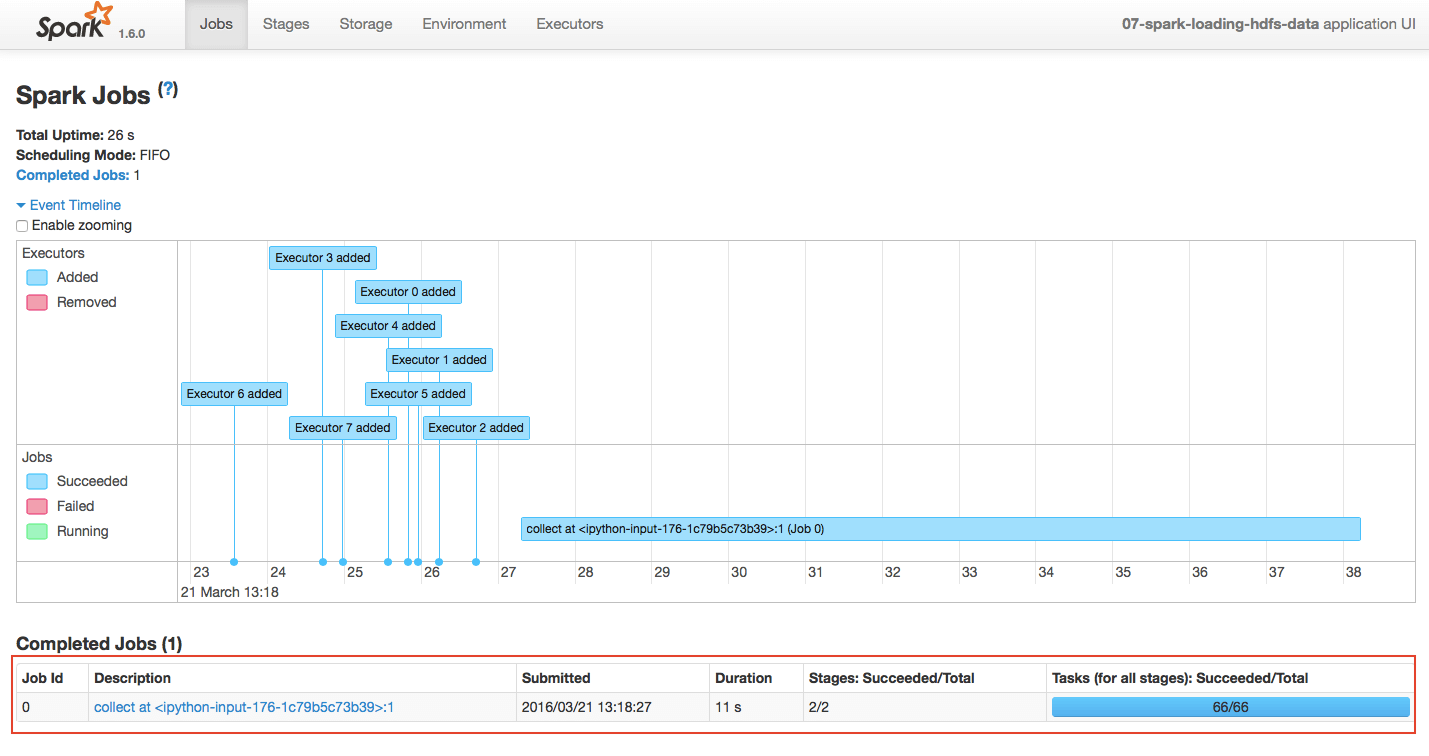View the Environment tab

464,24
